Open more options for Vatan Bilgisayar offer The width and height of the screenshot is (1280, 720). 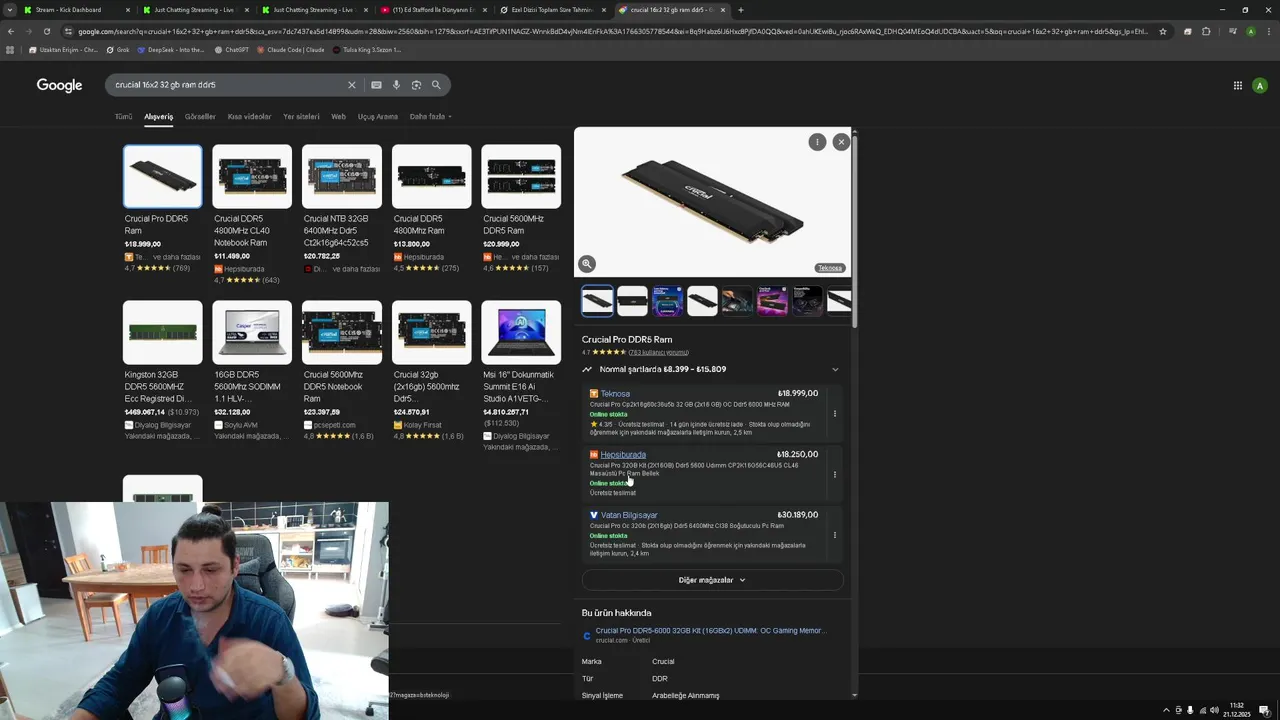[835, 535]
